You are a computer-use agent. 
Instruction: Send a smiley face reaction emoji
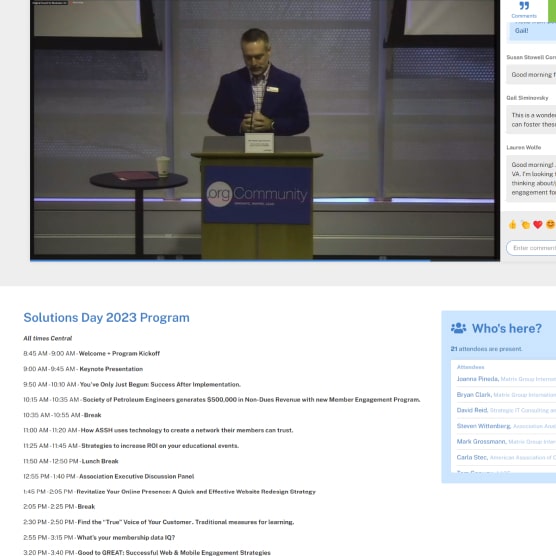(x=550, y=224)
